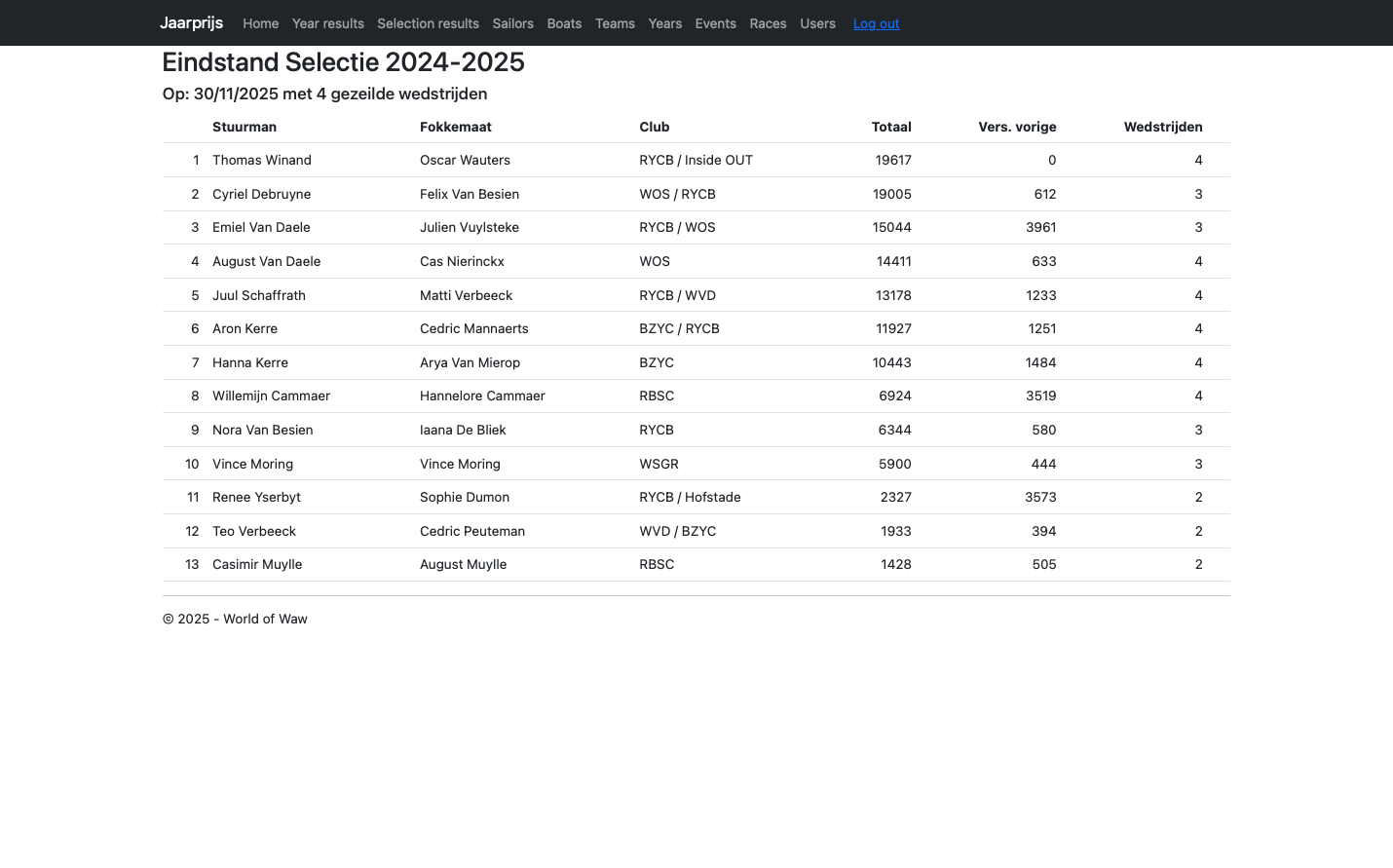The width and height of the screenshot is (1393, 868).
Task: Open the Races navigation link
Action: pos(768,23)
